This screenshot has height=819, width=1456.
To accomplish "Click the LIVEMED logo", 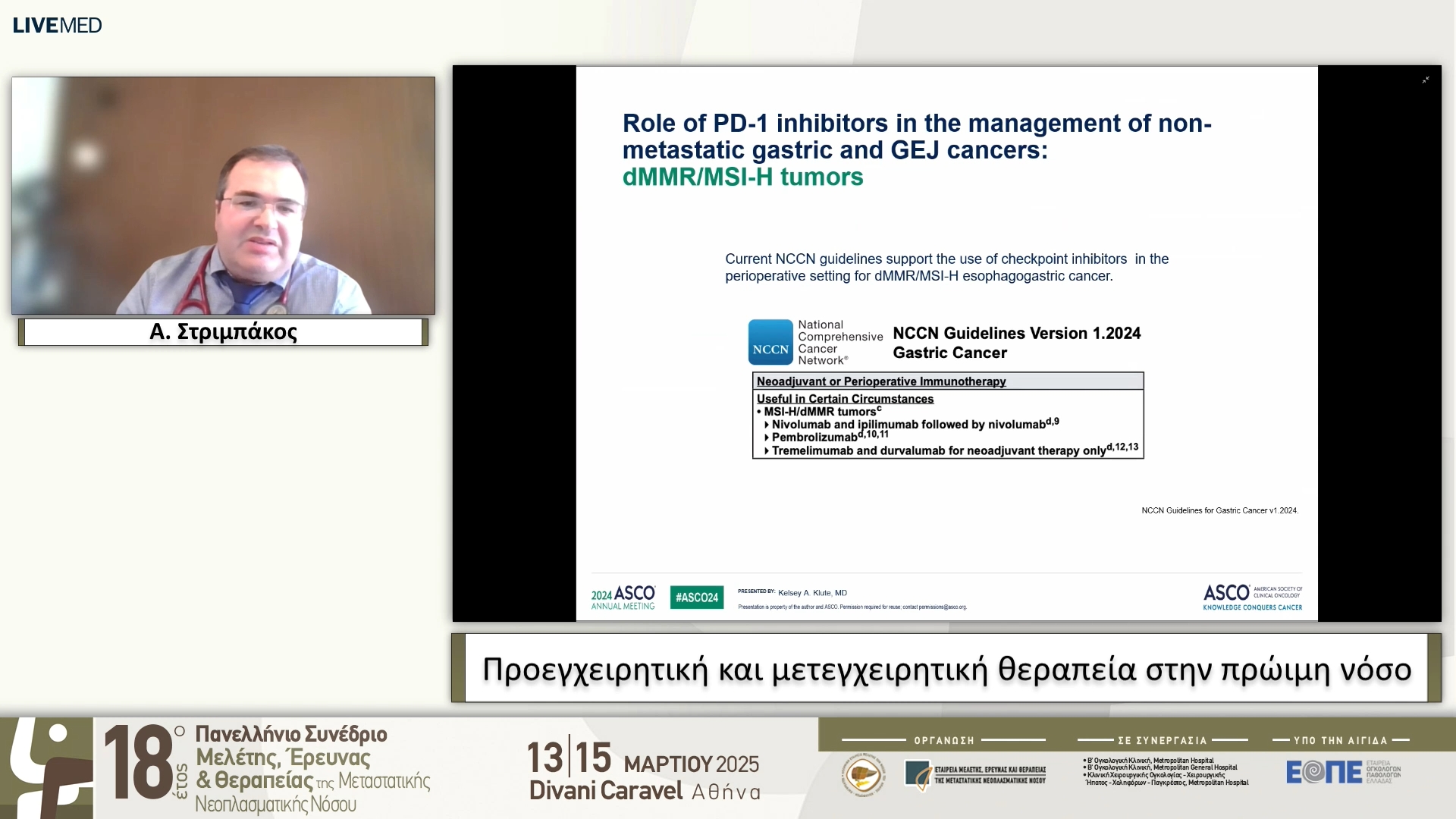I will 57,25.
